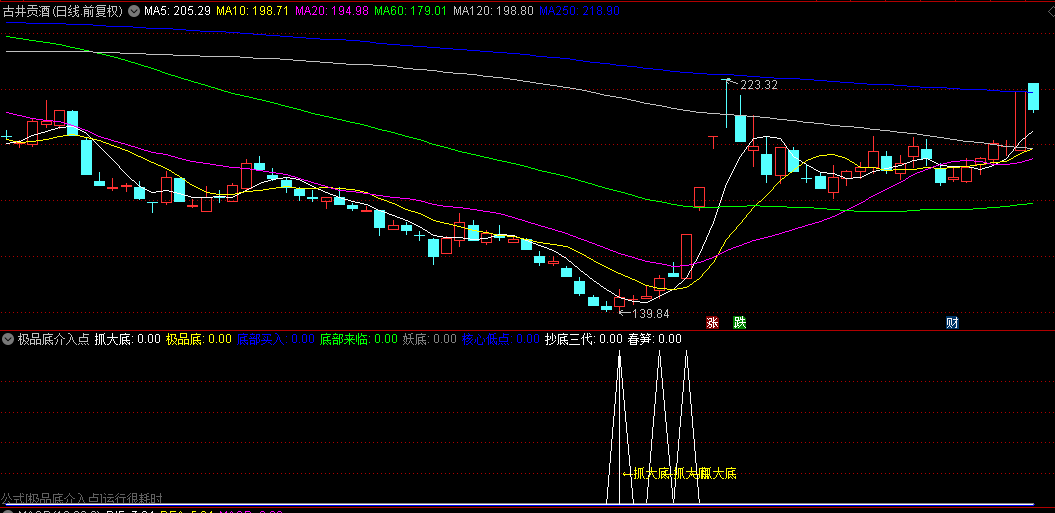The image size is (1055, 513).
Task: Click the 公式[极品底介入点]运行很耗时 notice
Action: coord(81,498)
